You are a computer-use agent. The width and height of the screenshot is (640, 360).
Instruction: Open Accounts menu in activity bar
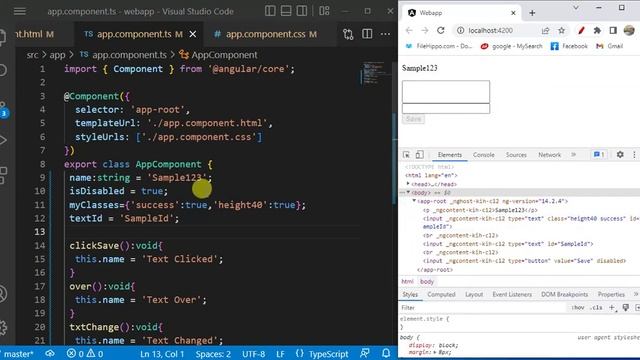click(x=3, y=294)
